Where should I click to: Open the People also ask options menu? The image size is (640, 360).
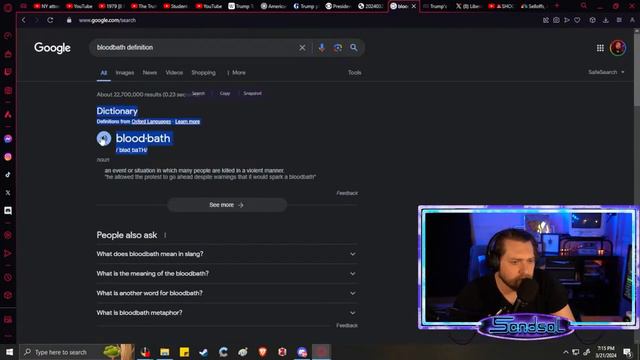165,235
